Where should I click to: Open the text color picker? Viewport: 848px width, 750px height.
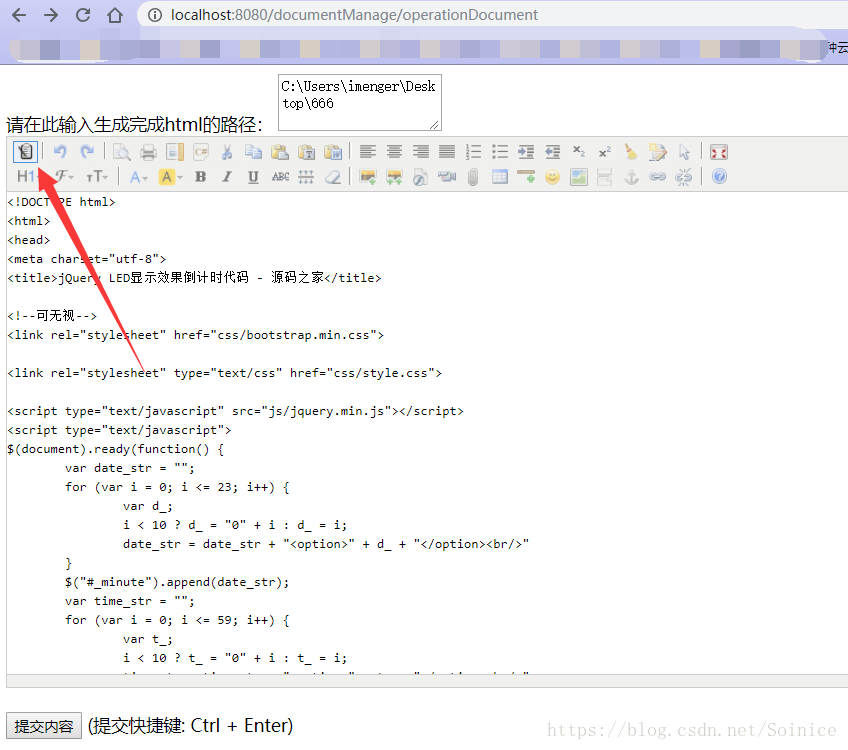(138, 177)
